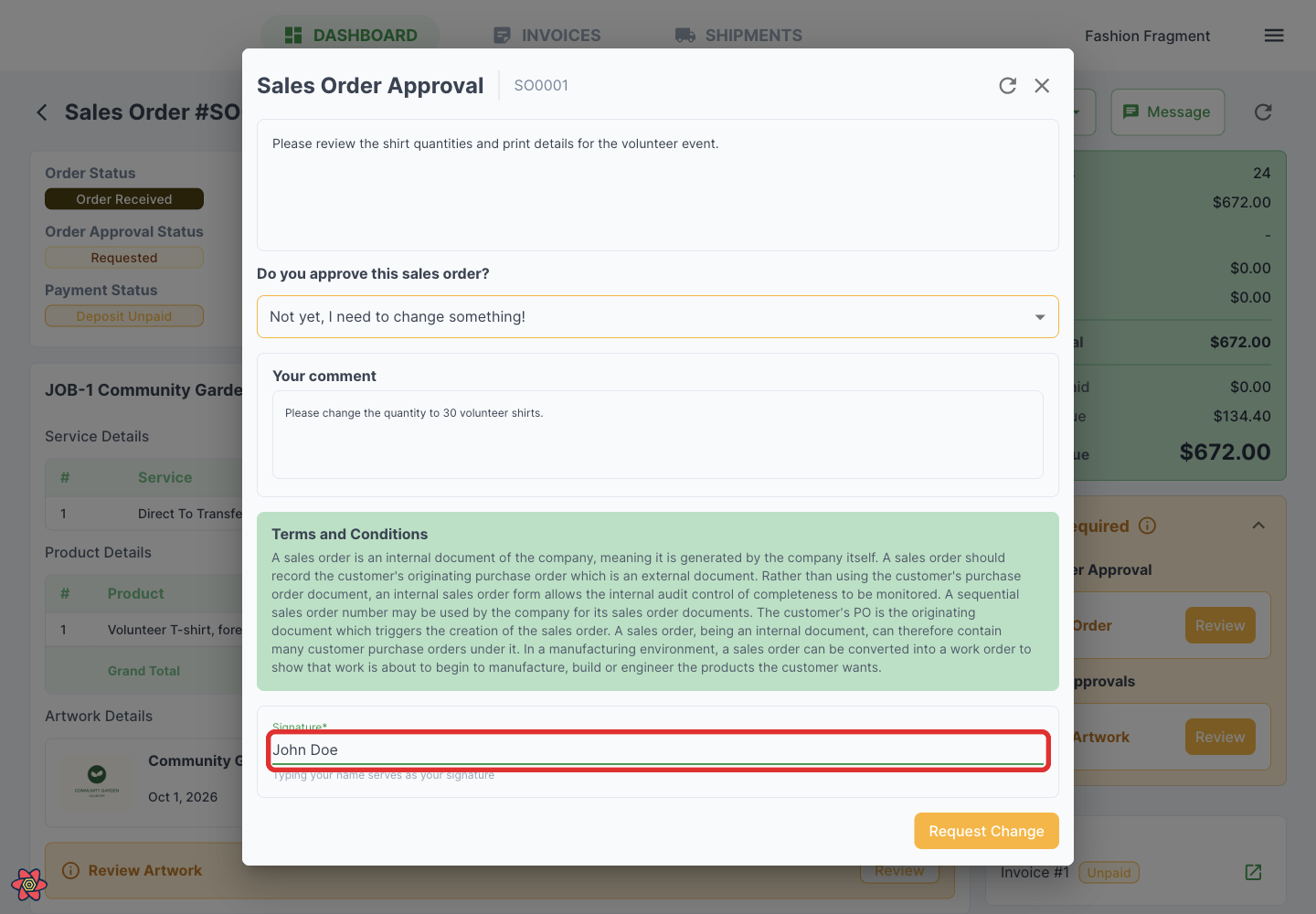Viewport: 1316px width, 914px height.
Task: Click the Deposit Unpaid payment badge
Action: tap(124, 316)
